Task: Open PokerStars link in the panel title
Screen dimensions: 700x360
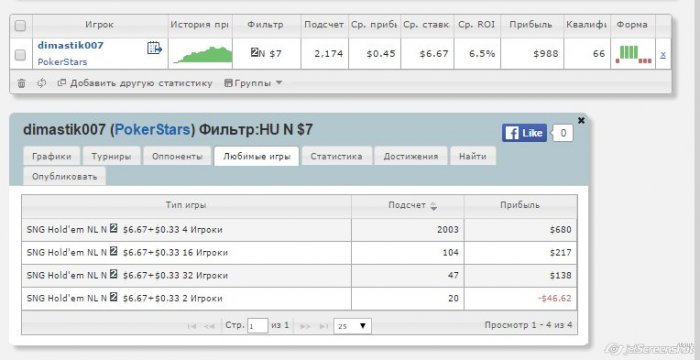Action: point(153,130)
